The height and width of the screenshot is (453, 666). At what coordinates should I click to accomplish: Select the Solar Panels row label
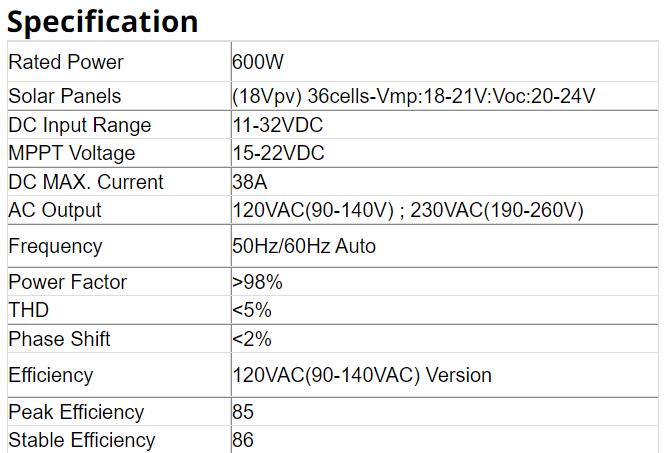click(x=64, y=96)
